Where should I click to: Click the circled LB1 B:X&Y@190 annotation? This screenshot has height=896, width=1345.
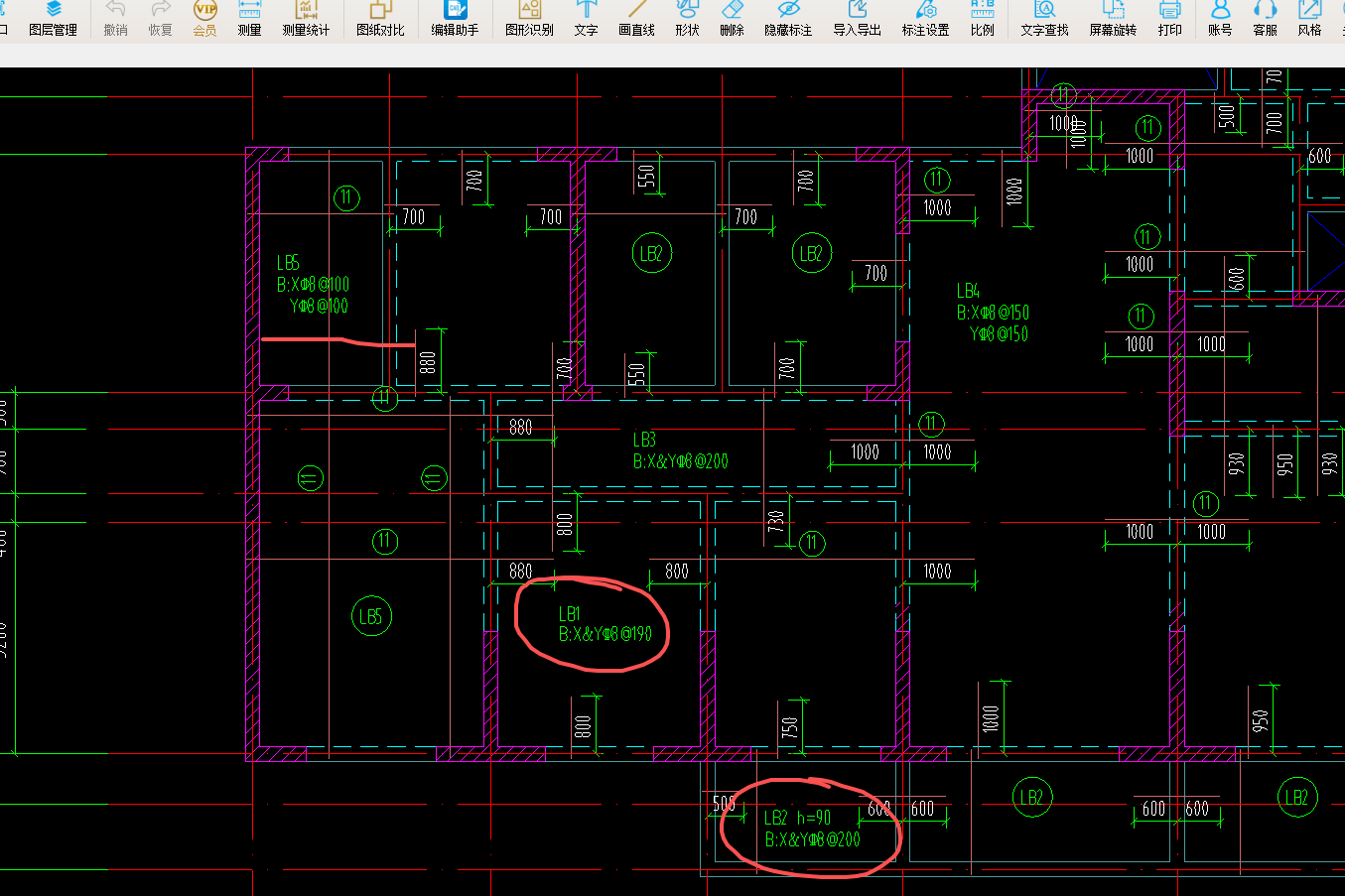tap(605, 624)
